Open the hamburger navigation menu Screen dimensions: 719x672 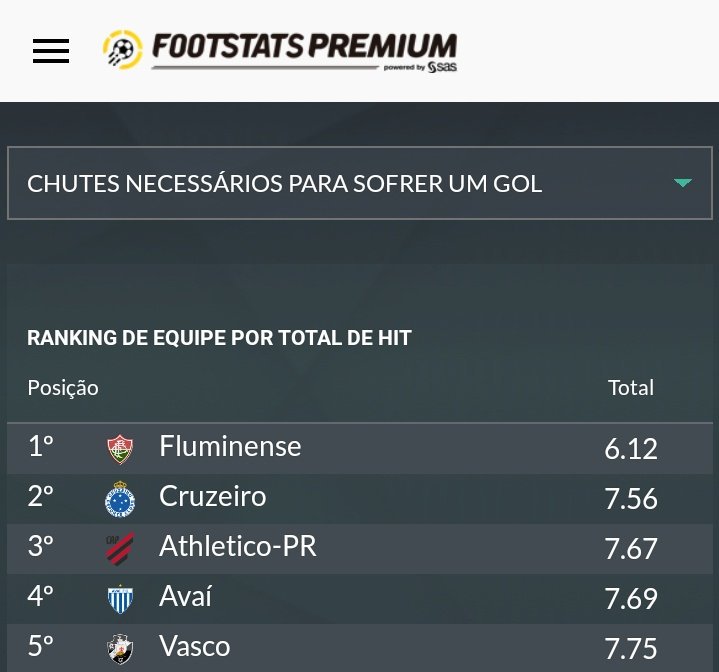point(51,51)
